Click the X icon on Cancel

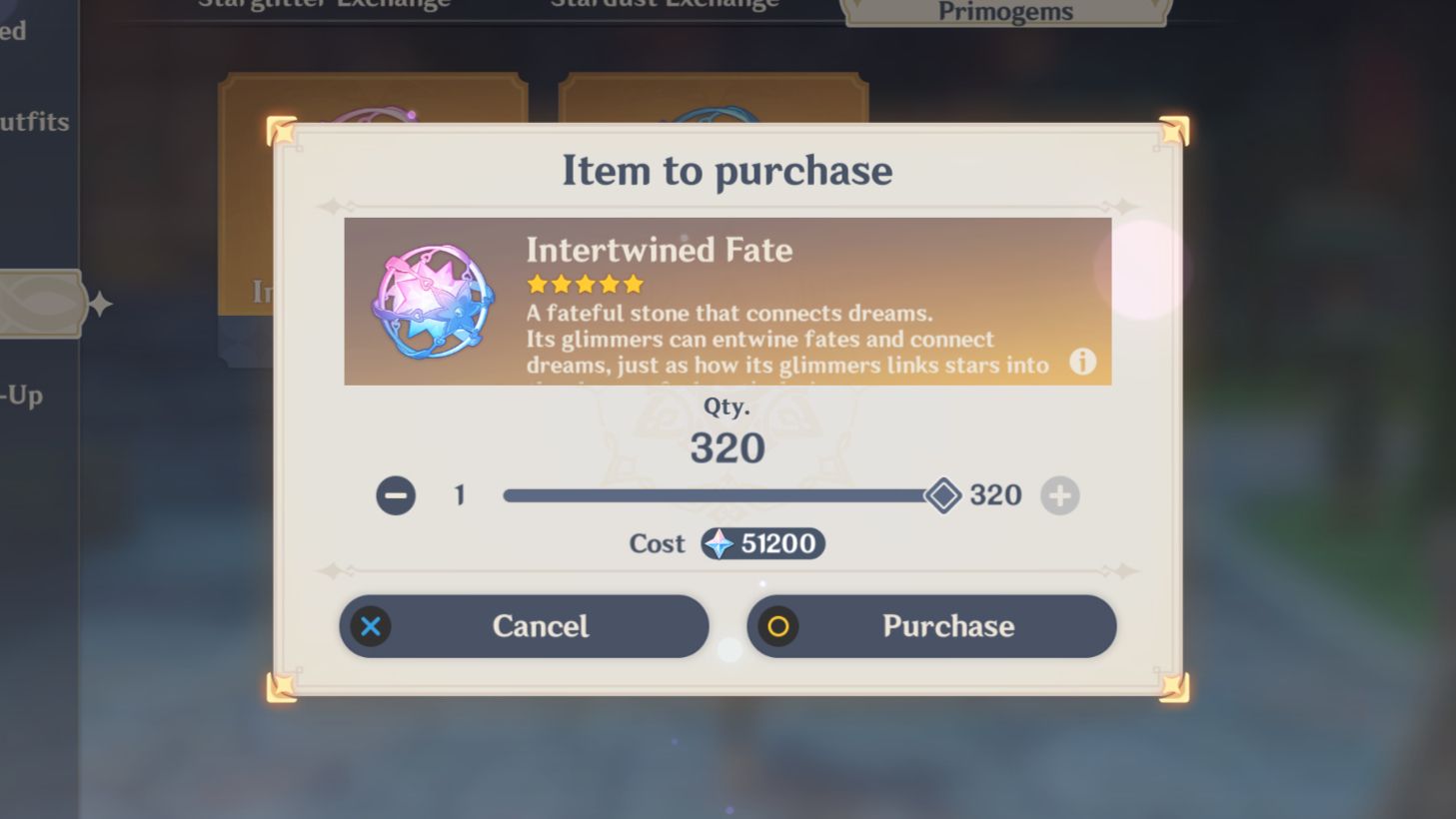(x=371, y=626)
